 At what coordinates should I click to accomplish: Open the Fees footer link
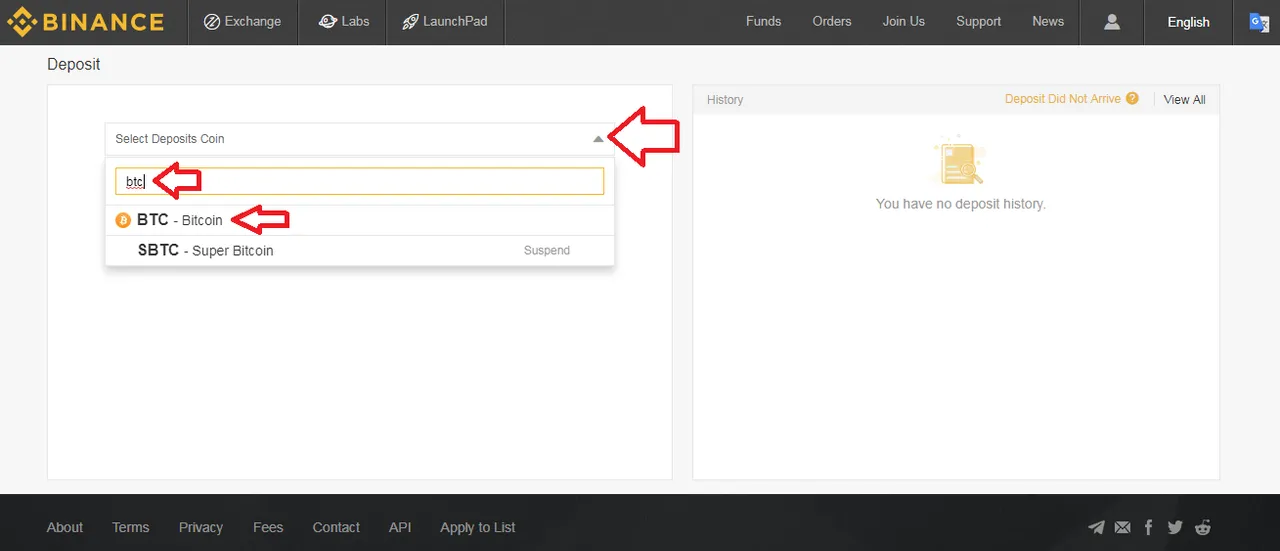tap(268, 527)
